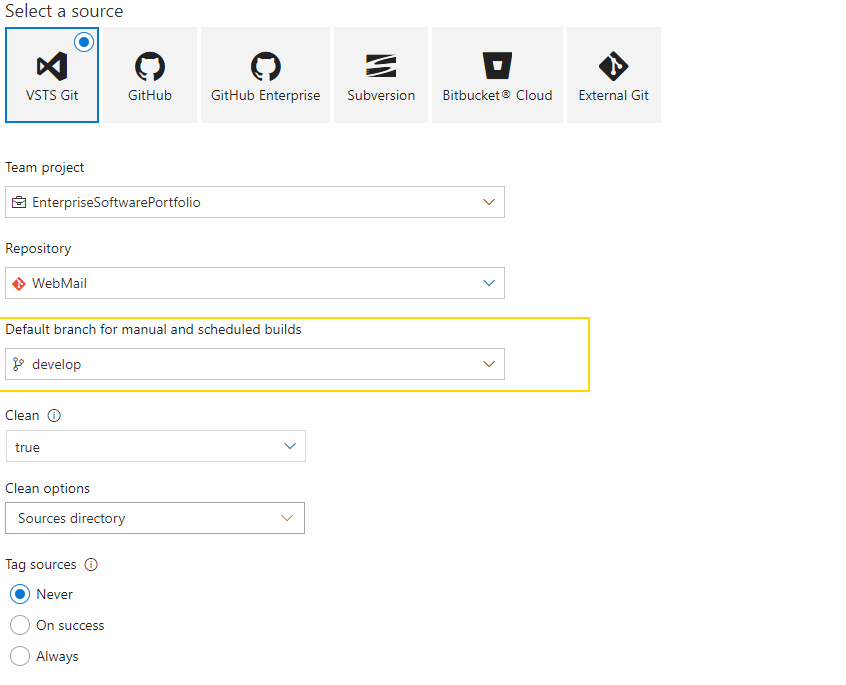Screen dimensions: 846x685
Task: Click the Repository label
Action: pyautogui.click(x=38, y=249)
